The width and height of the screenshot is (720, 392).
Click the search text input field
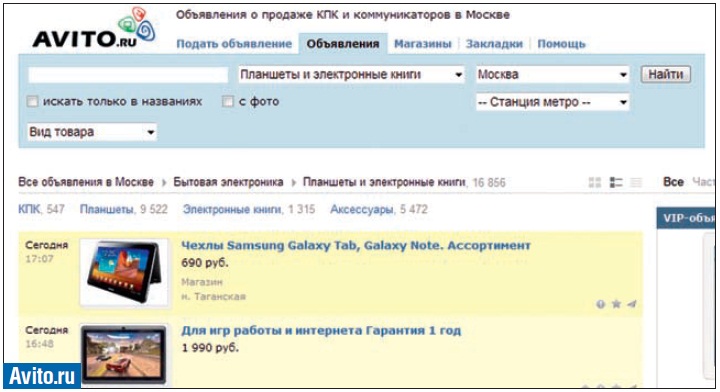coord(128,75)
